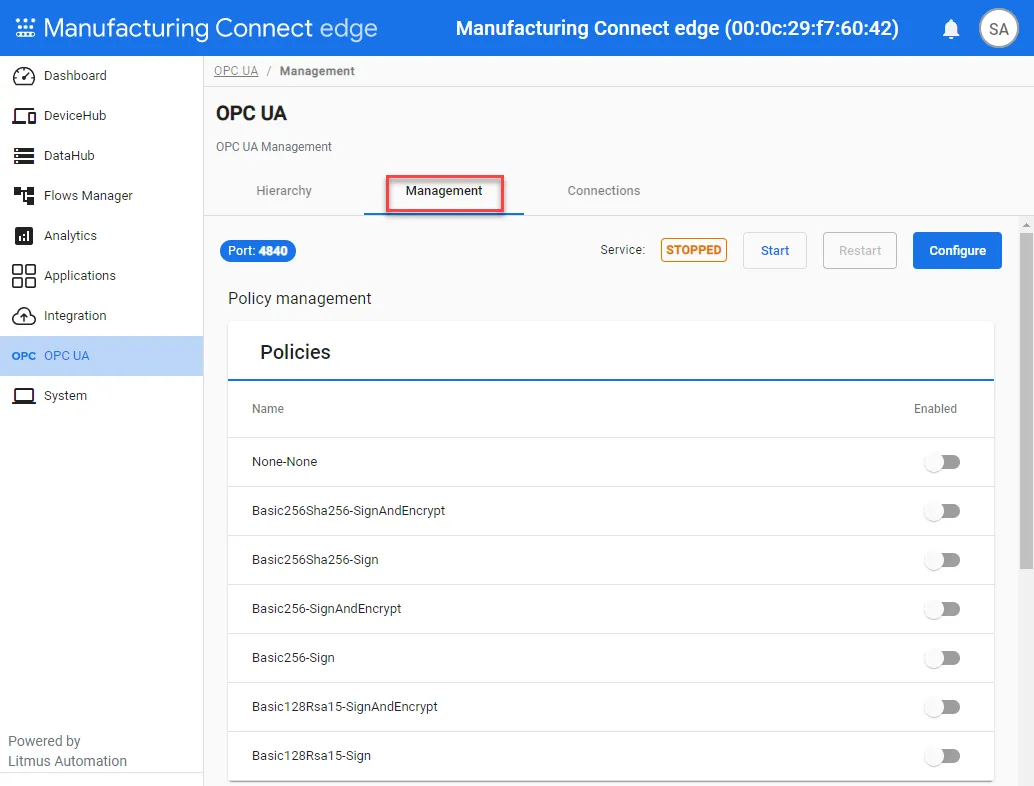Click the System laptop icon
Image resolution: width=1034 pixels, height=786 pixels.
click(x=24, y=396)
